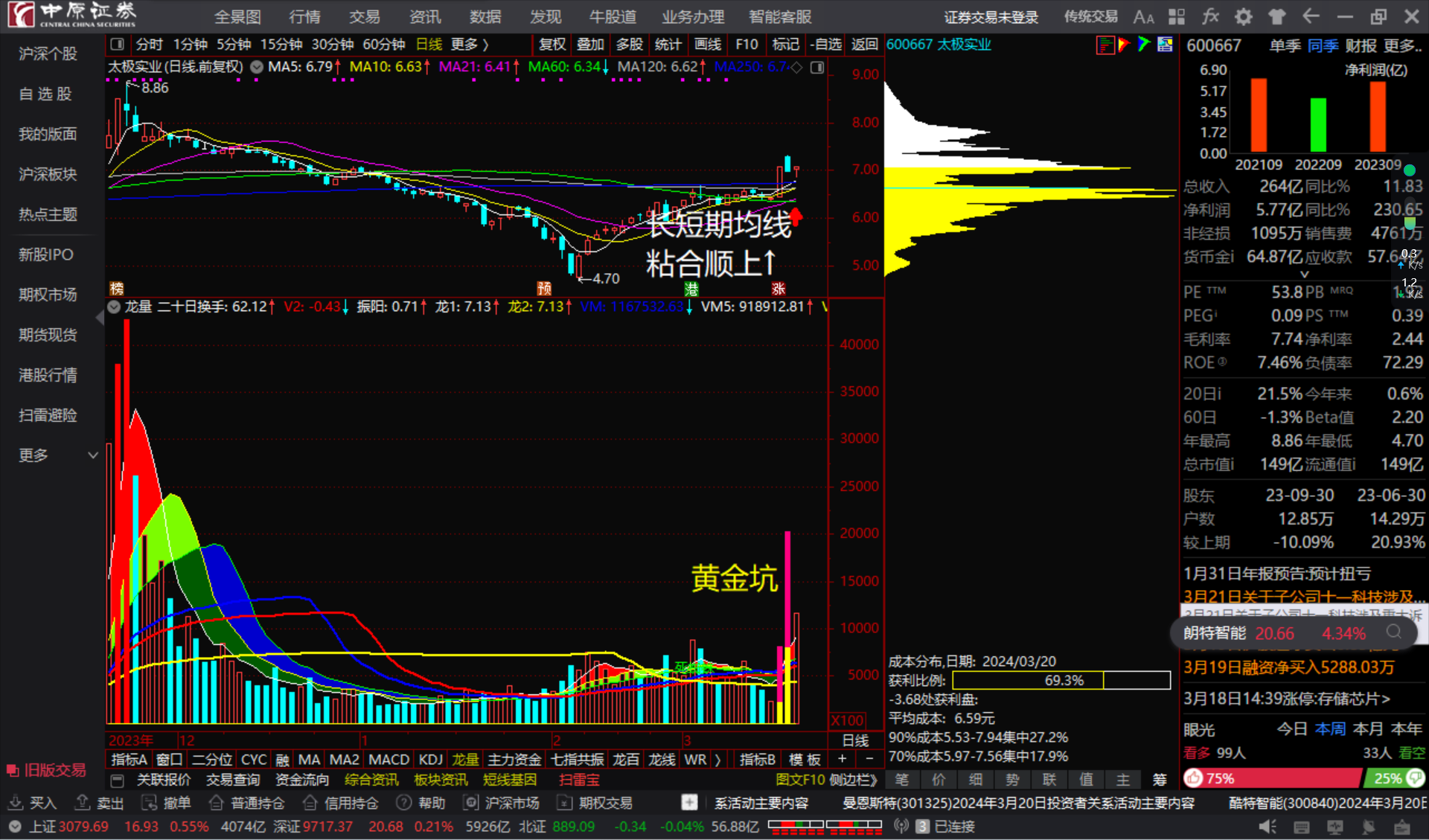
Task: Click the grid layout icon in title bar
Action: click(x=1177, y=17)
